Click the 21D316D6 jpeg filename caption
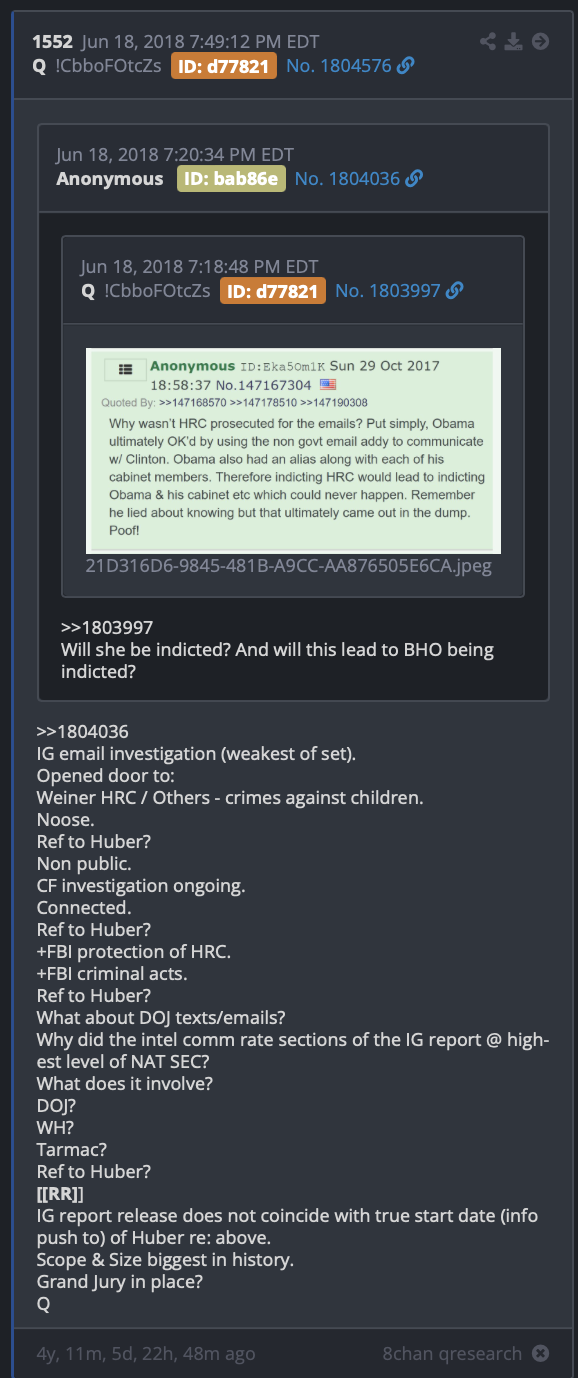The height and width of the screenshot is (1378, 578). (289, 566)
